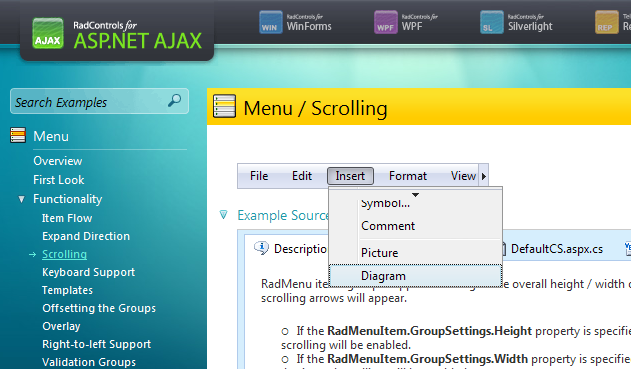This screenshot has height=369, width=631.
Task: Open the Templates example
Action: 67,290
